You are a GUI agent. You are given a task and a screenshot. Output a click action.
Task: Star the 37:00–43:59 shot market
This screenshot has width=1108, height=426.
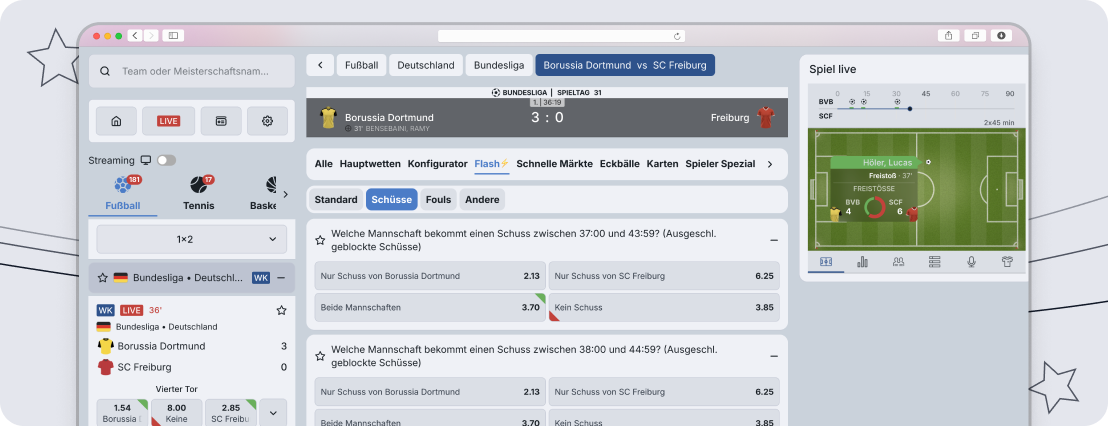(320, 240)
